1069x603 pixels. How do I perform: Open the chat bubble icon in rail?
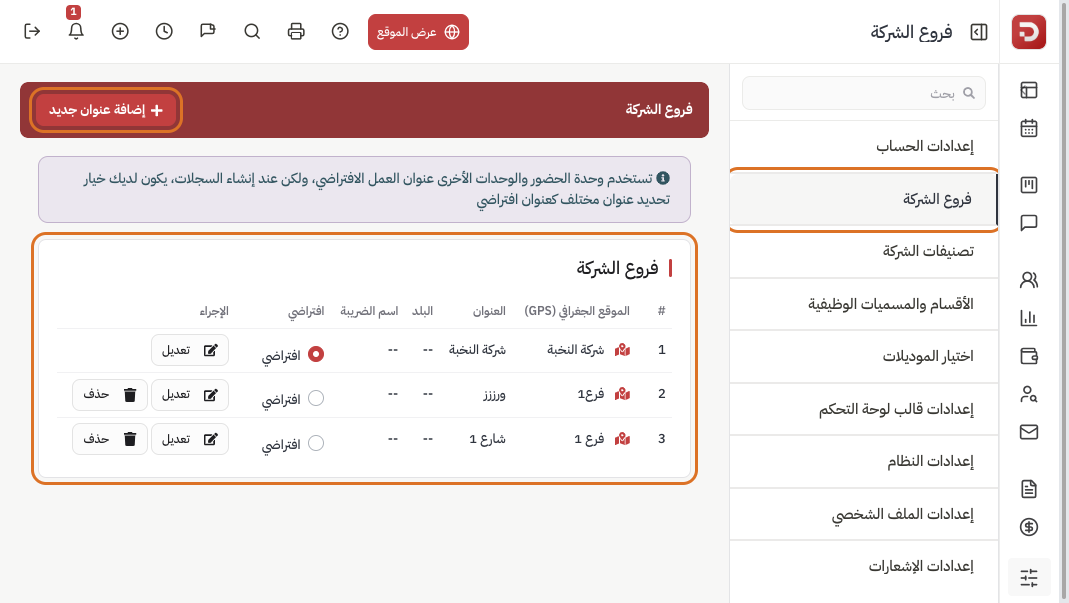tap(1029, 223)
